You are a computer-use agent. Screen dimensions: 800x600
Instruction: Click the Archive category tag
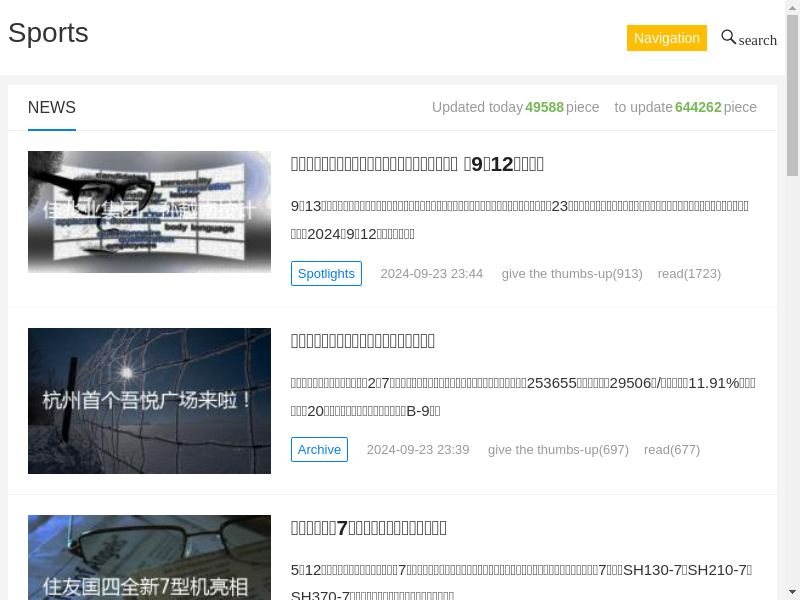coord(319,449)
